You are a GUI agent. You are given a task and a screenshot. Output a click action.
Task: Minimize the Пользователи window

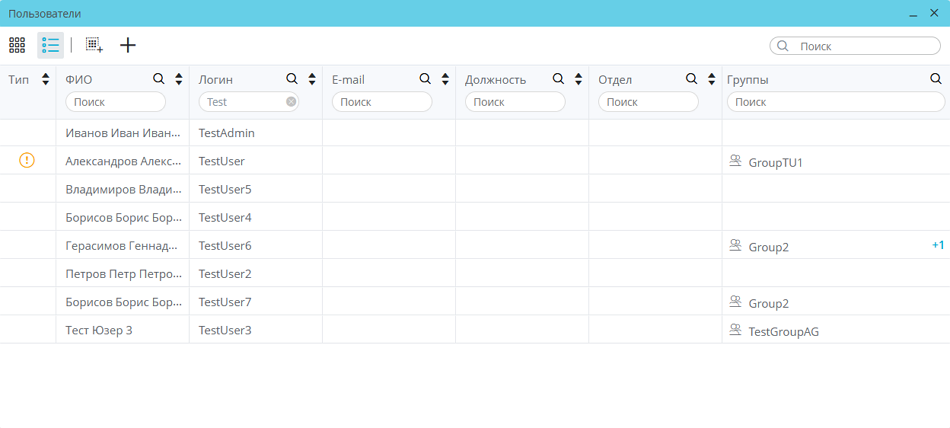[913, 14]
